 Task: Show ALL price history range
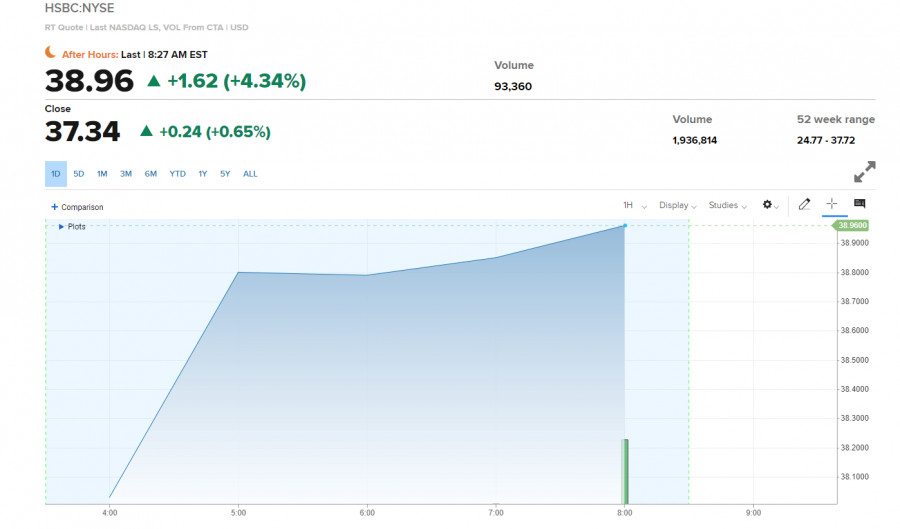250,174
